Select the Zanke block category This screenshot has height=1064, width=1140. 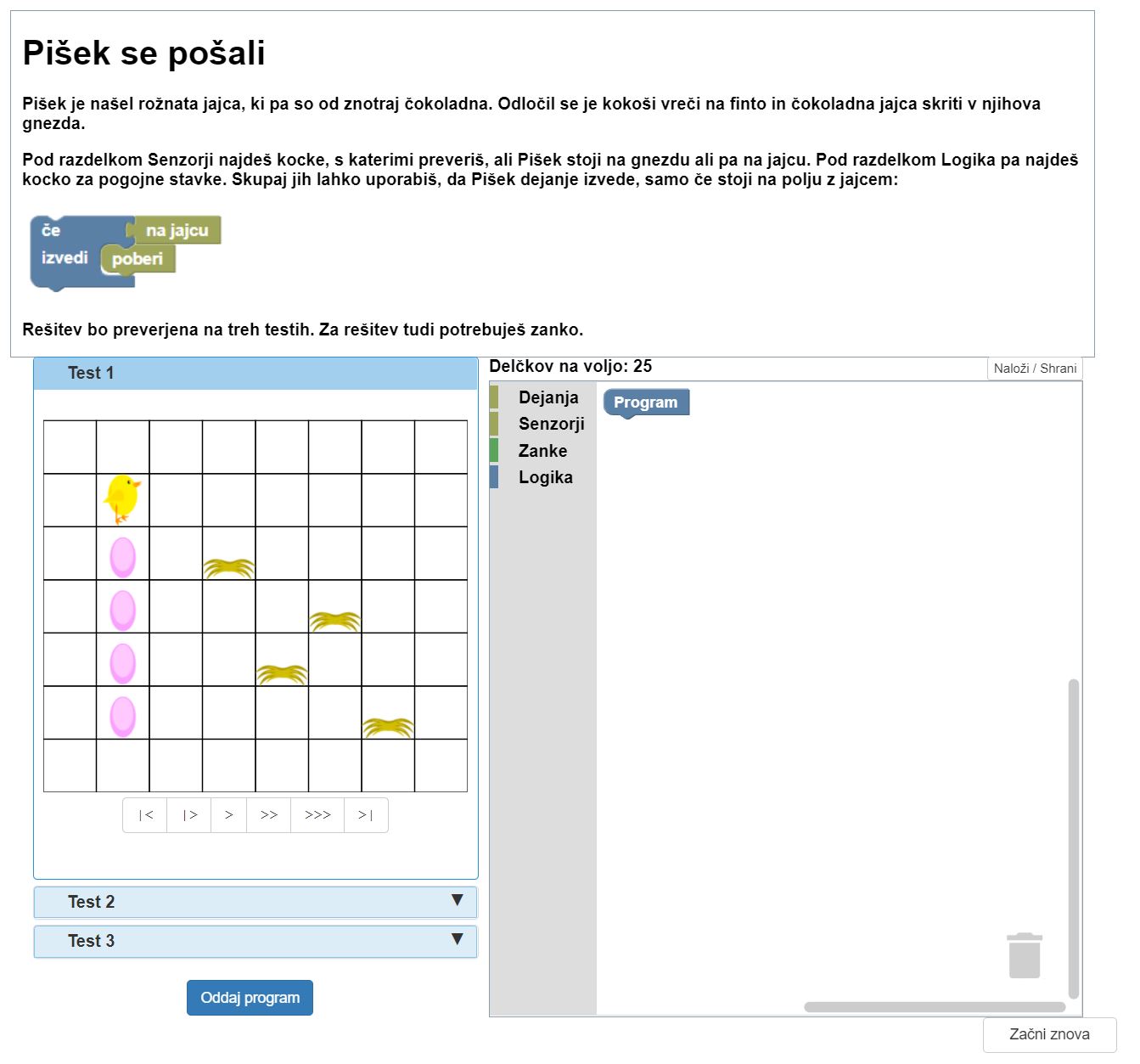point(542,451)
